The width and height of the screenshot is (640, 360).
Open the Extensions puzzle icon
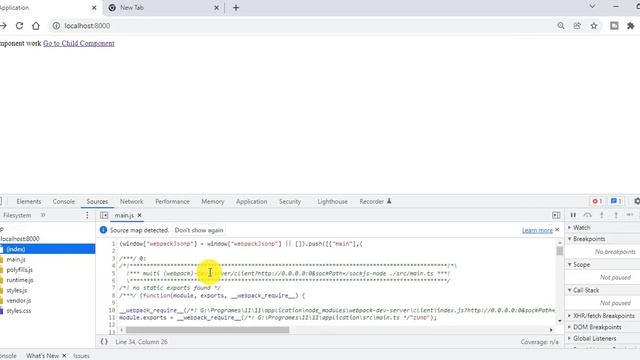pyautogui.click(x=631, y=26)
